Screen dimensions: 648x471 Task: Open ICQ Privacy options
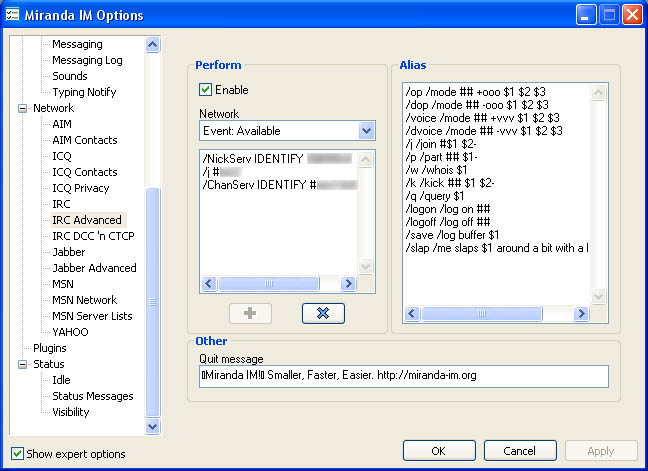tap(81, 188)
